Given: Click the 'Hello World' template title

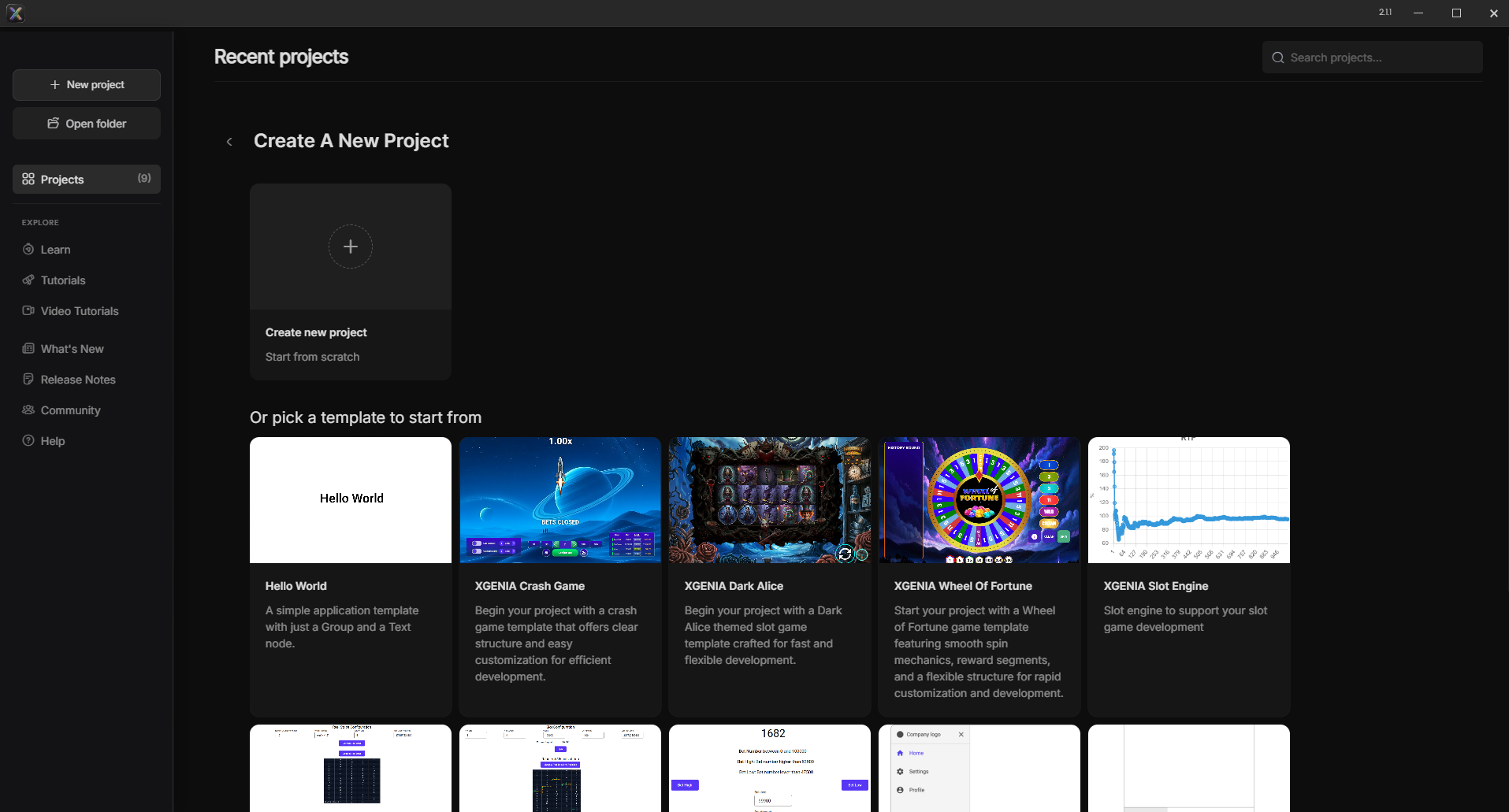Looking at the screenshot, I should (295, 586).
